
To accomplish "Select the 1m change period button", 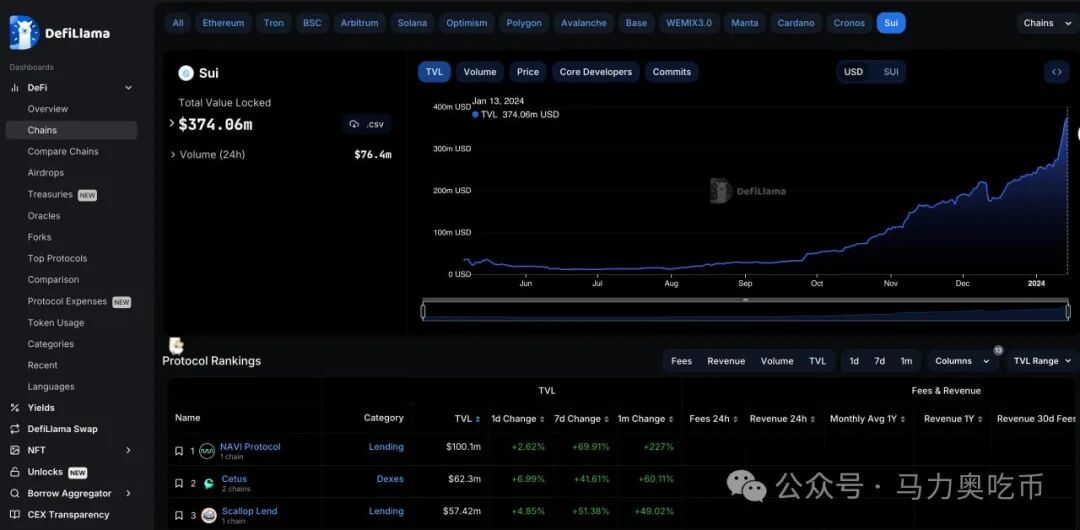I will [x=906, y=361].
